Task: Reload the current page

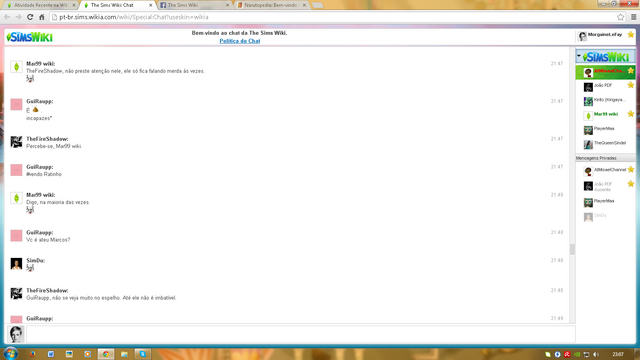Action: click(x=30, y=17)
